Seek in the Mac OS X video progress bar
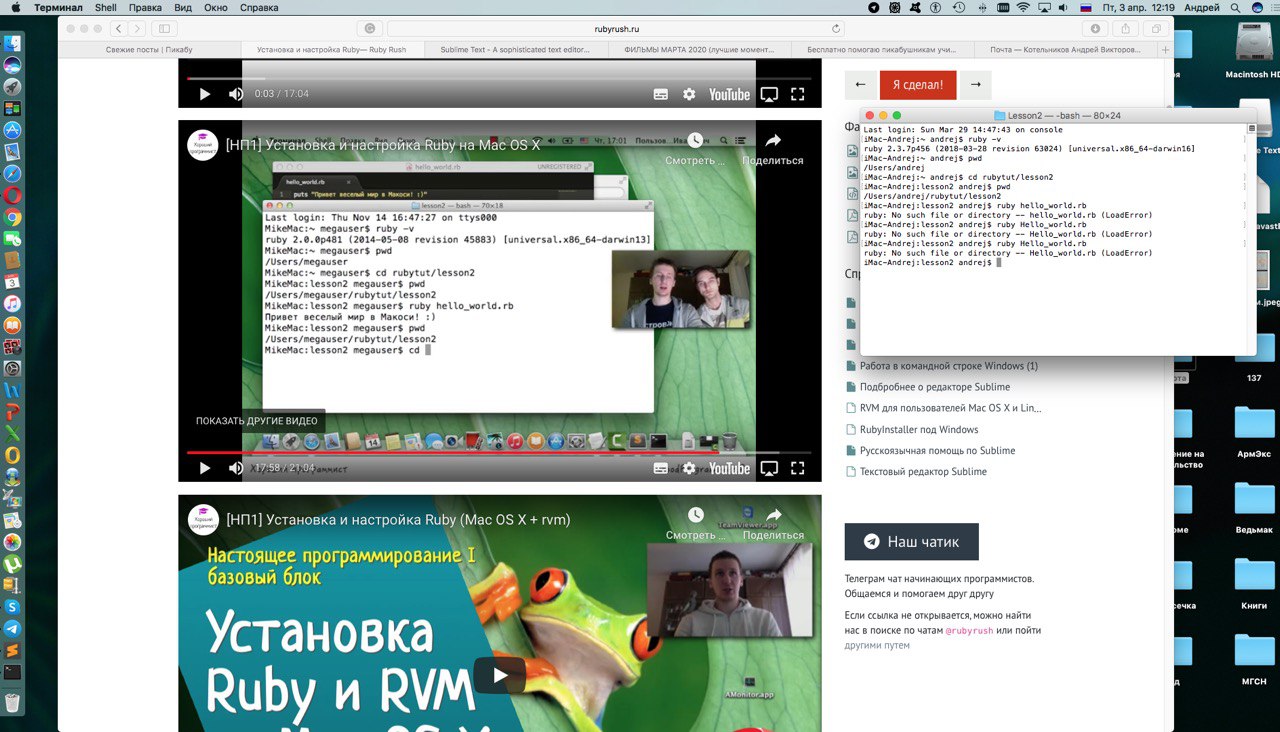This screenshot has height=732, width=1280. coord(499,452)
